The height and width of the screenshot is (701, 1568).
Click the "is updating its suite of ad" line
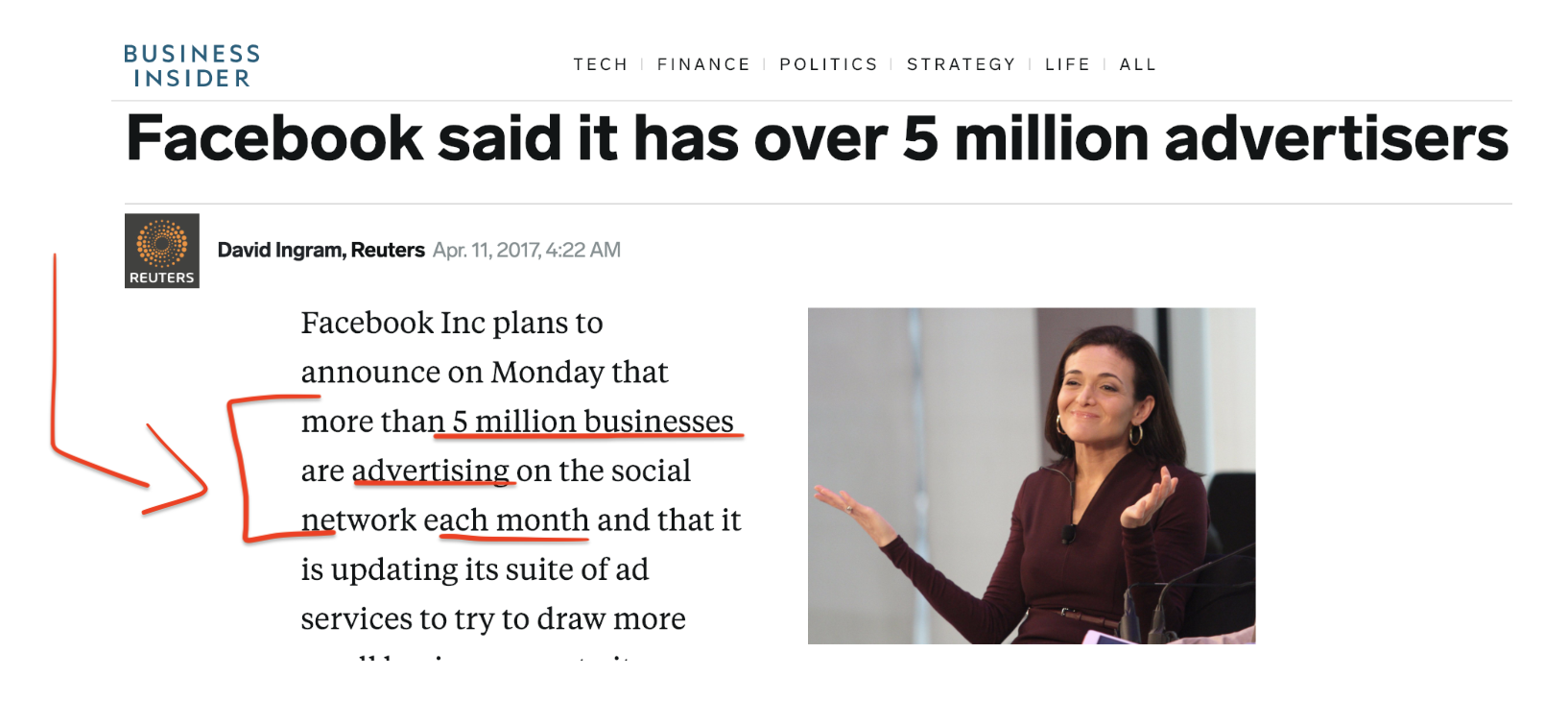point(475,569)
